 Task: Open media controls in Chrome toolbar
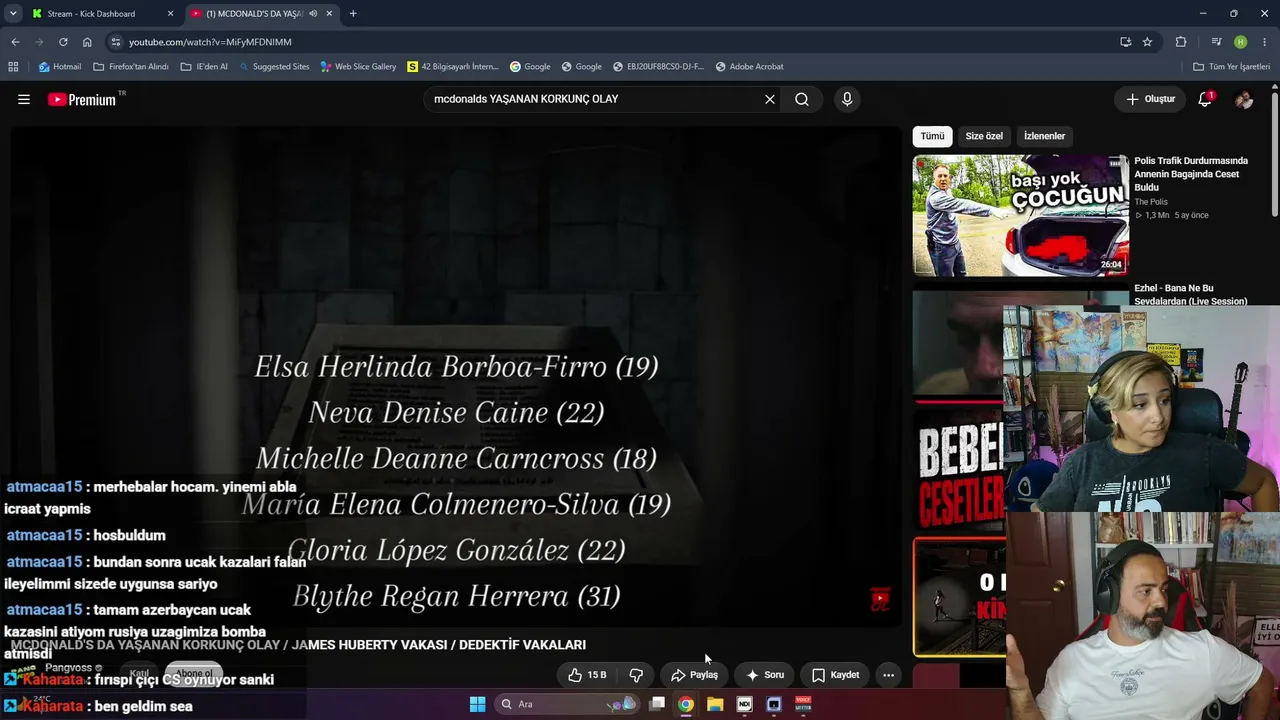(x=1216, y=42)
